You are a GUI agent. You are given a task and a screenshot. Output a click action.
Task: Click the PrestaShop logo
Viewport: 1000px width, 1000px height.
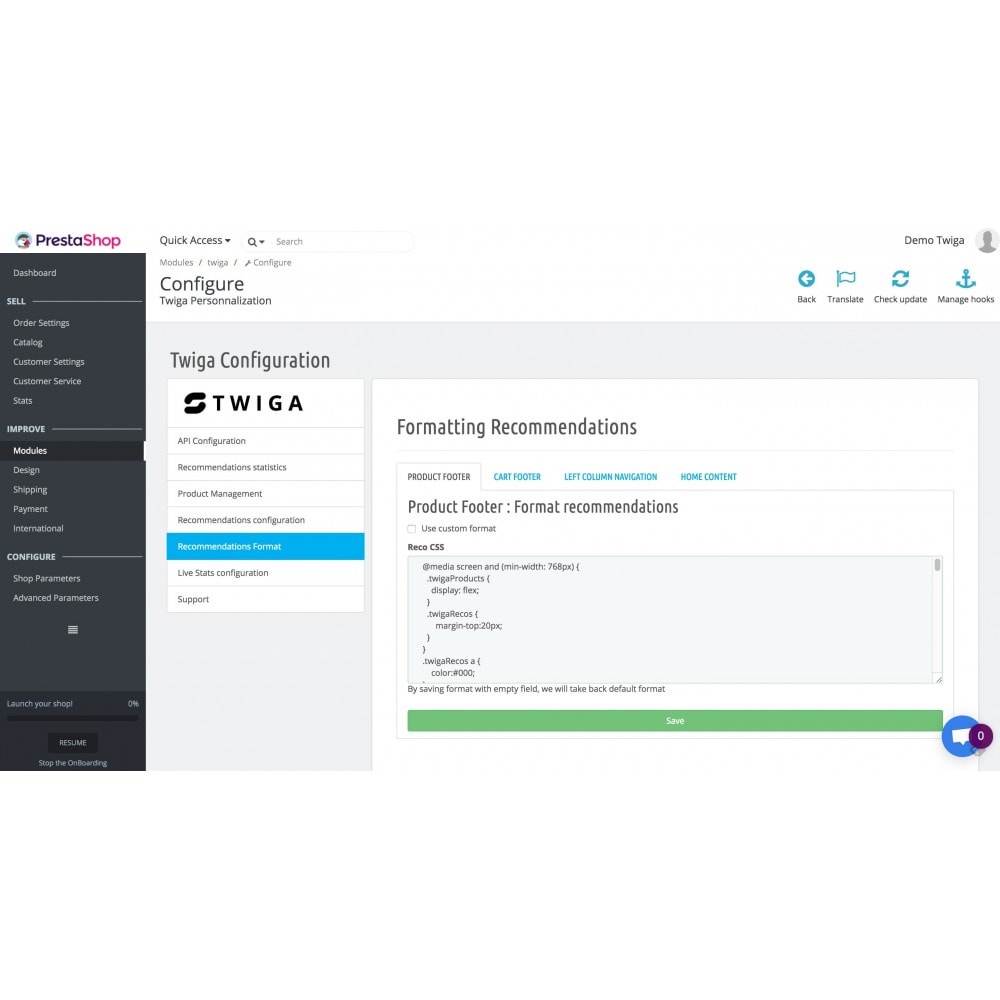pos(68,240)
